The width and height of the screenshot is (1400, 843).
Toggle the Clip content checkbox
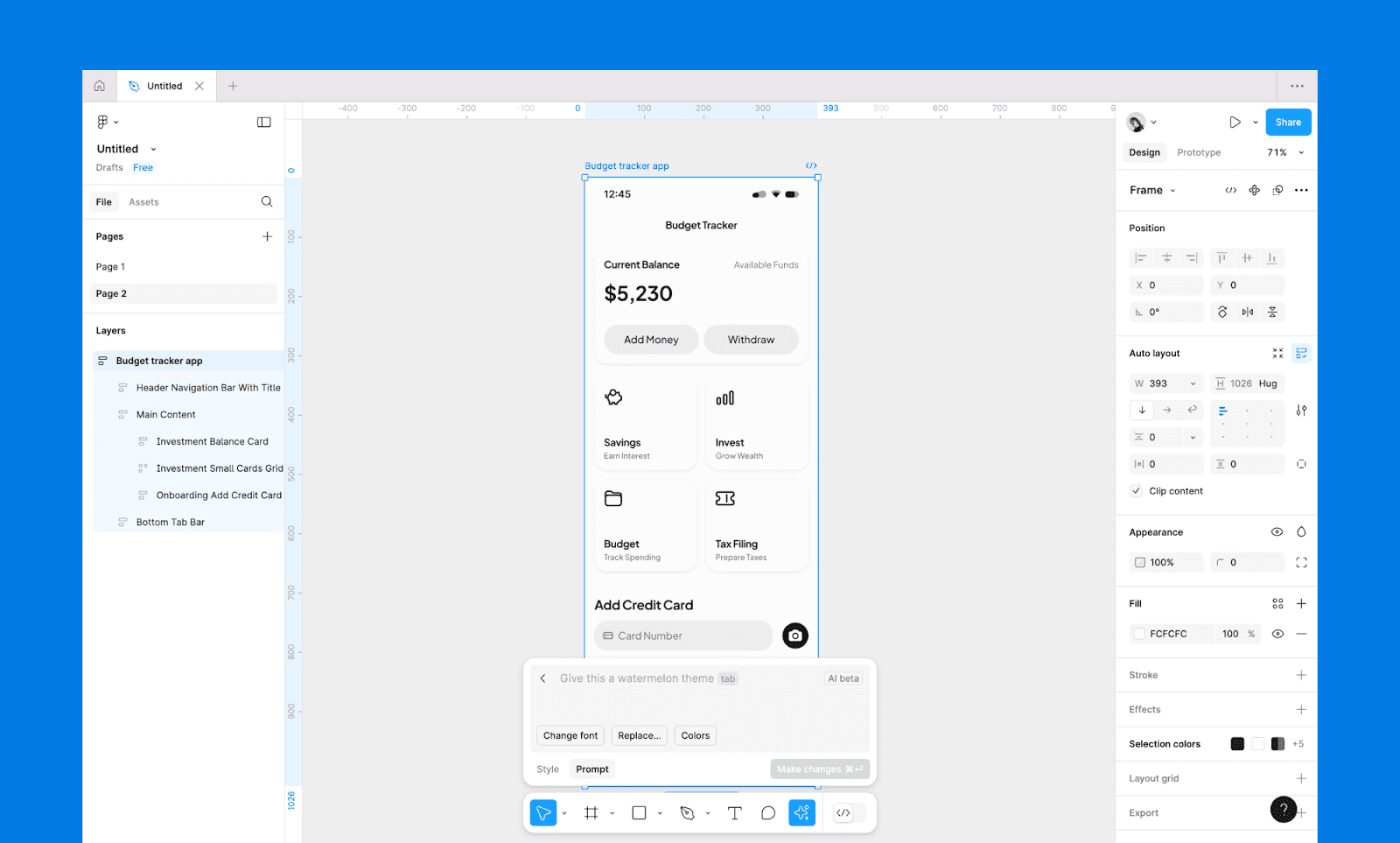[1136, 491]
